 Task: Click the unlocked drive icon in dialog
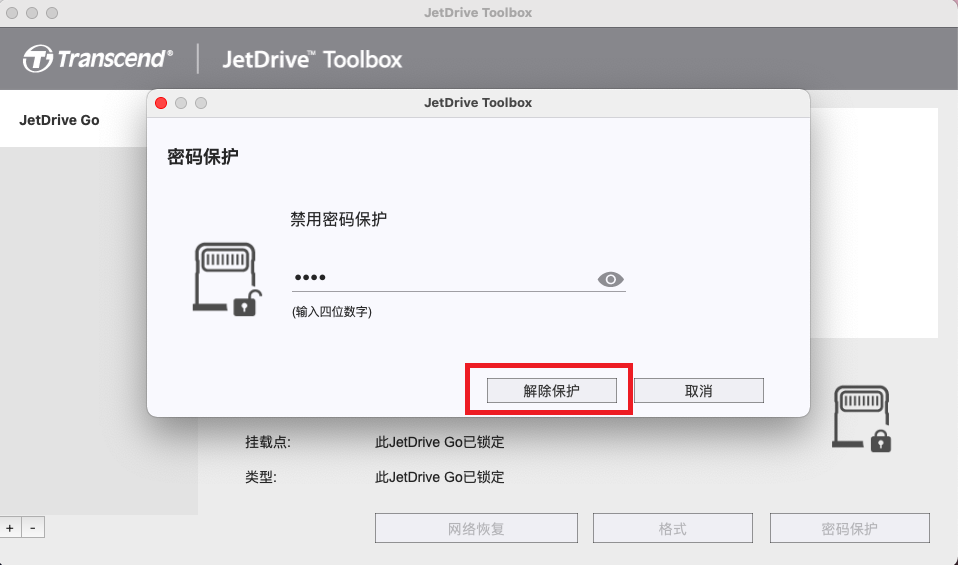tap(227, 279)
